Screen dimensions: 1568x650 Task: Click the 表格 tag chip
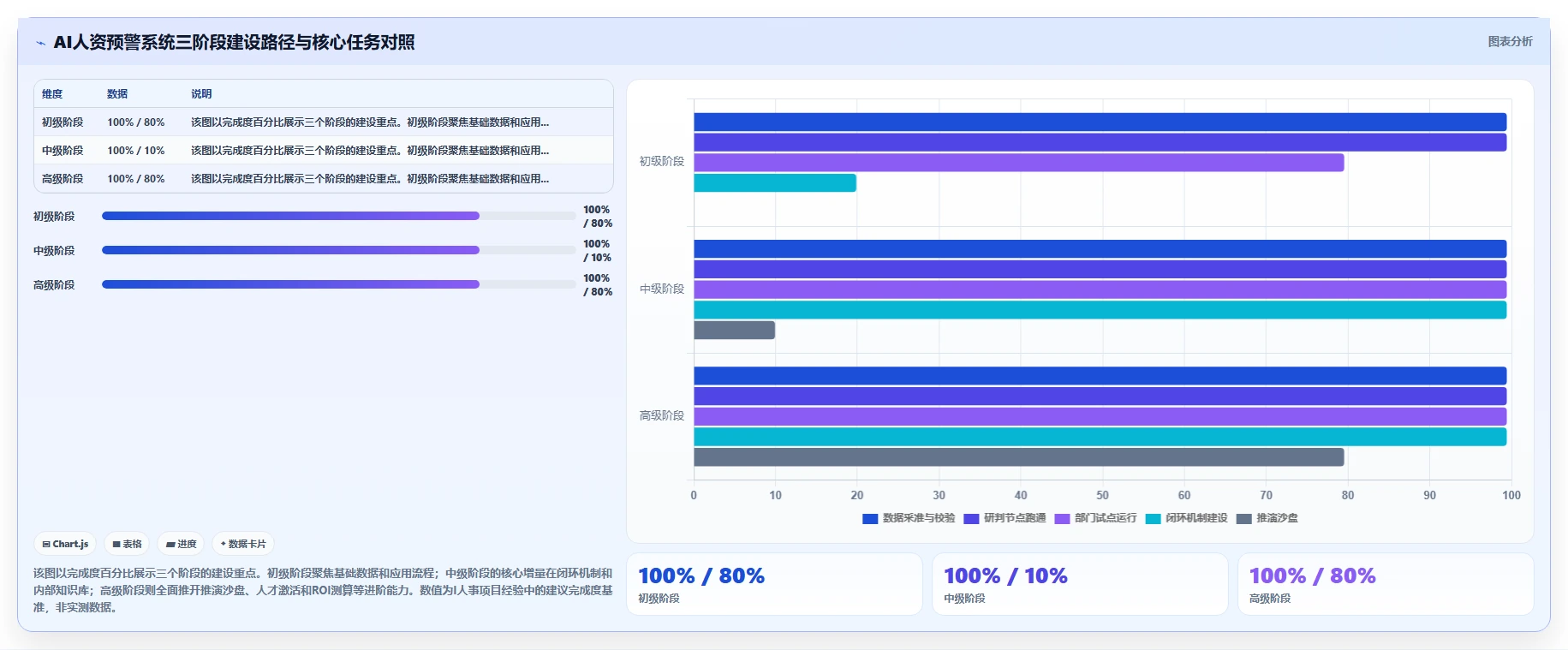127,544
